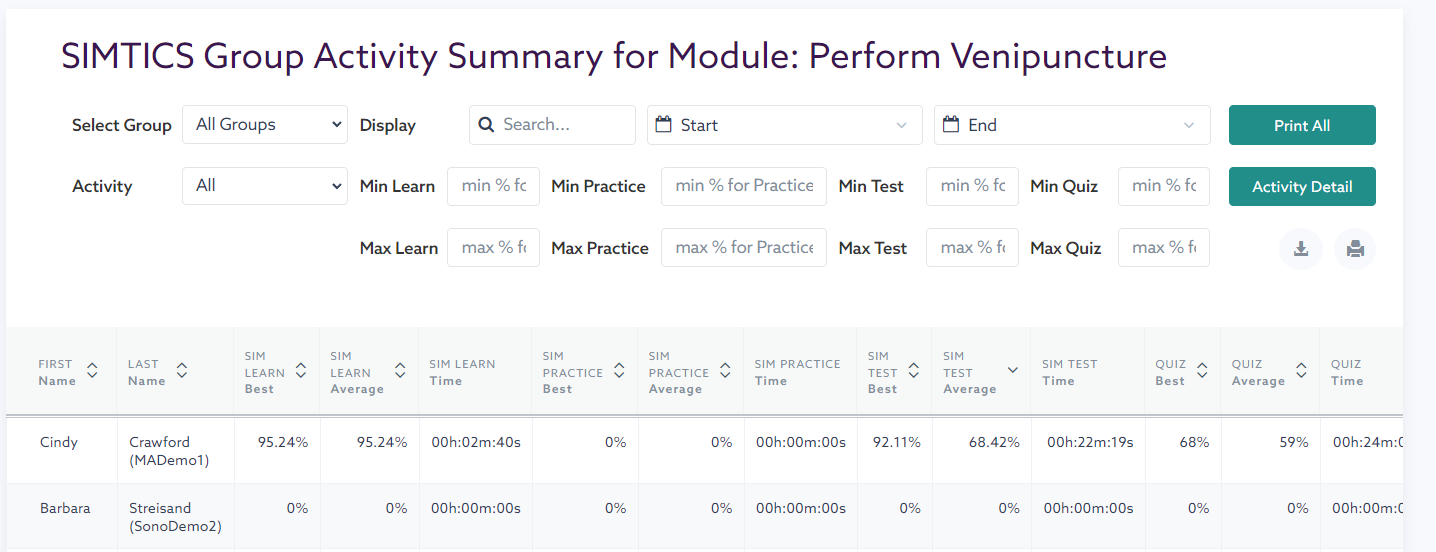Click the printer icon

point(1355,249)
